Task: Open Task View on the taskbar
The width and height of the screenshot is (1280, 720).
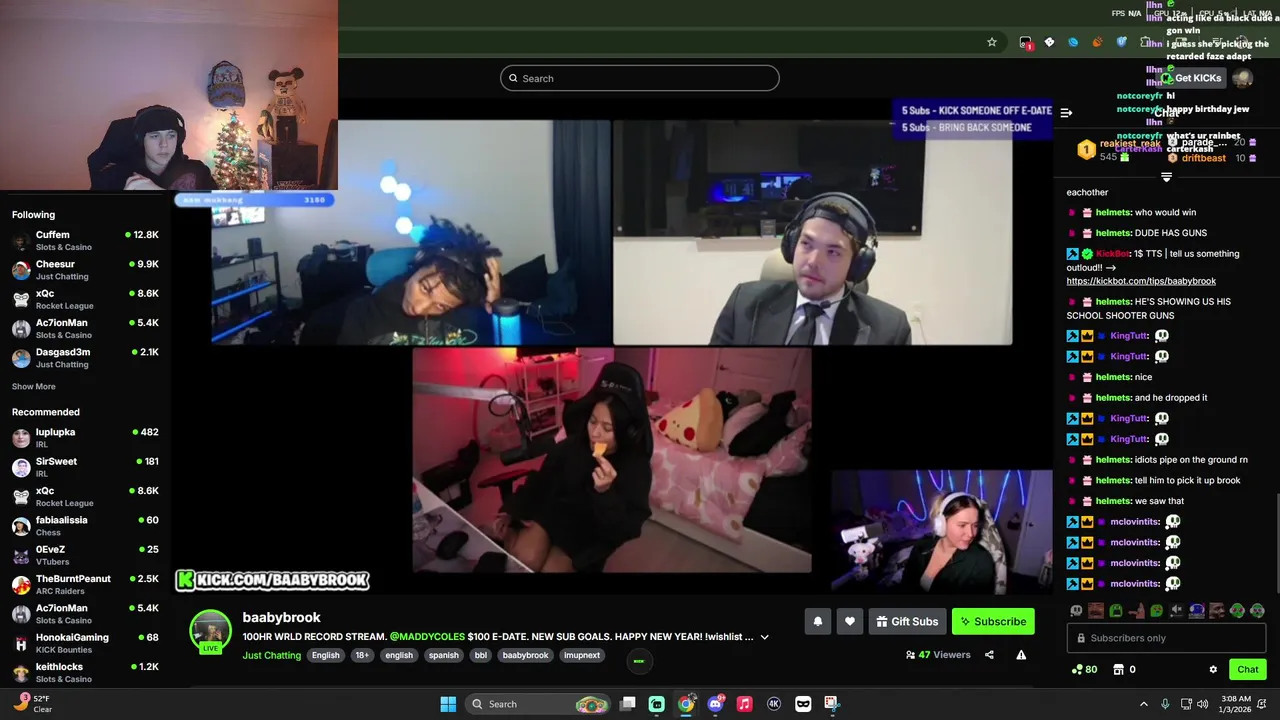Action: (x=628, y=704)
